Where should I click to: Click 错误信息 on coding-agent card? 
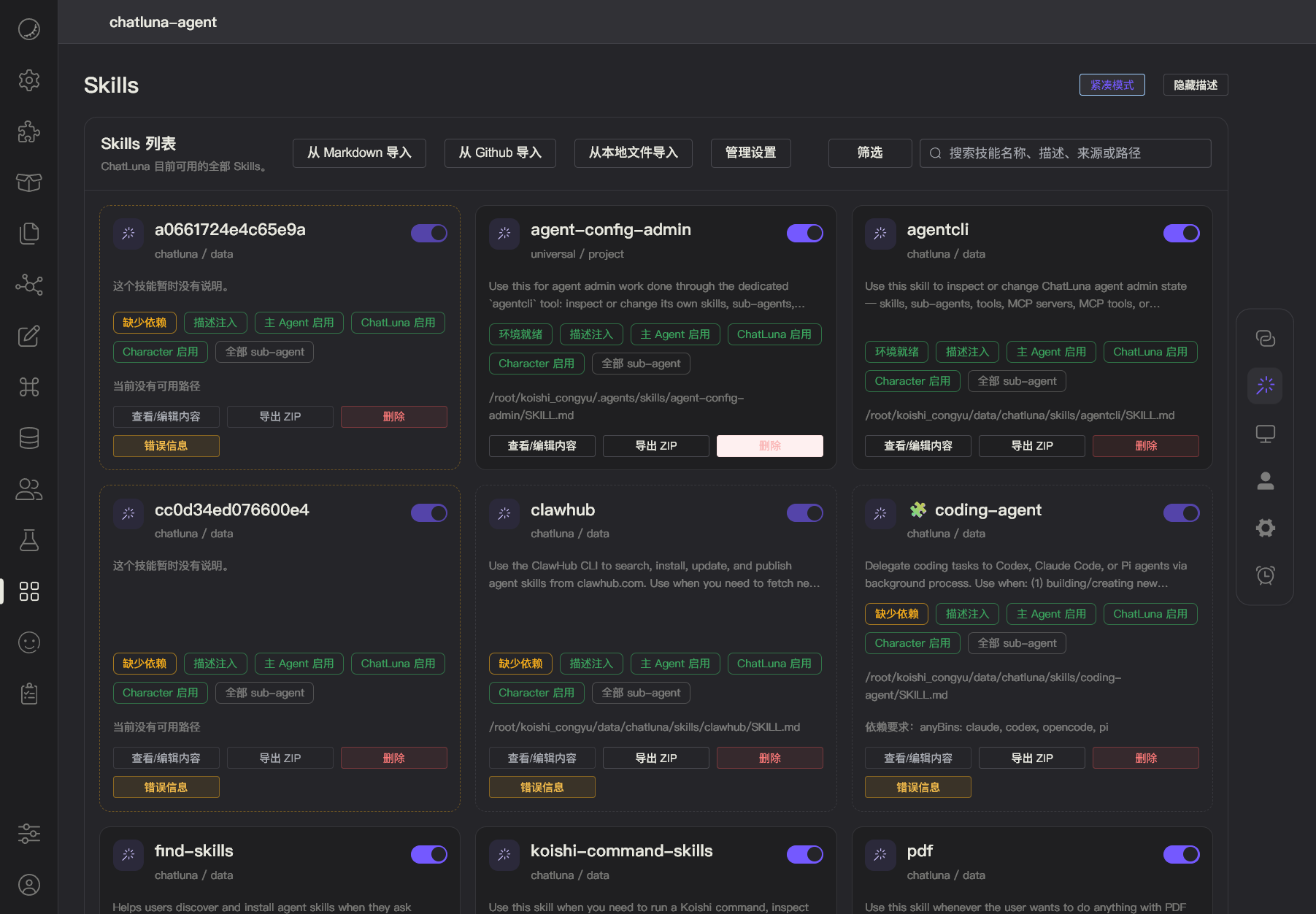[918, 787]
